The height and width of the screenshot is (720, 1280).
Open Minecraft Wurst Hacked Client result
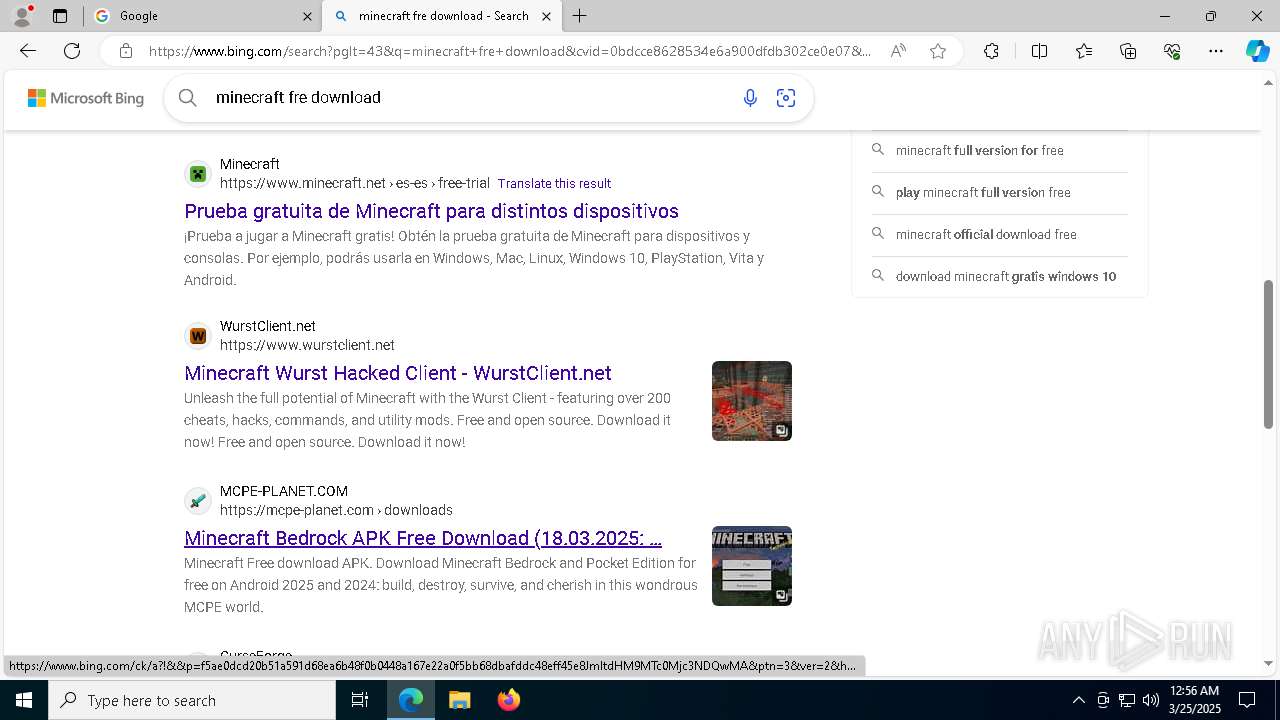(x=398, y=373)
